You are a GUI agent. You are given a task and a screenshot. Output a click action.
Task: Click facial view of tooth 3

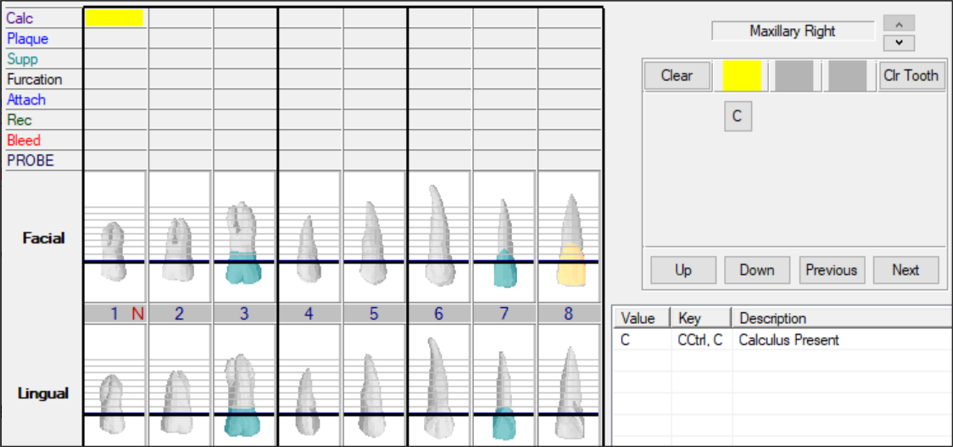click(x=243, y=238)
